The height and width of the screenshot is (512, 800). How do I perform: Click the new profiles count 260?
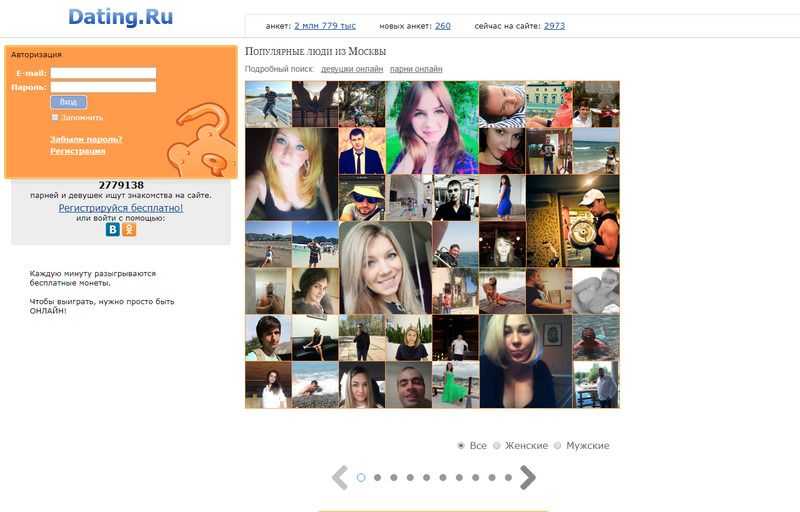(443, 26)
